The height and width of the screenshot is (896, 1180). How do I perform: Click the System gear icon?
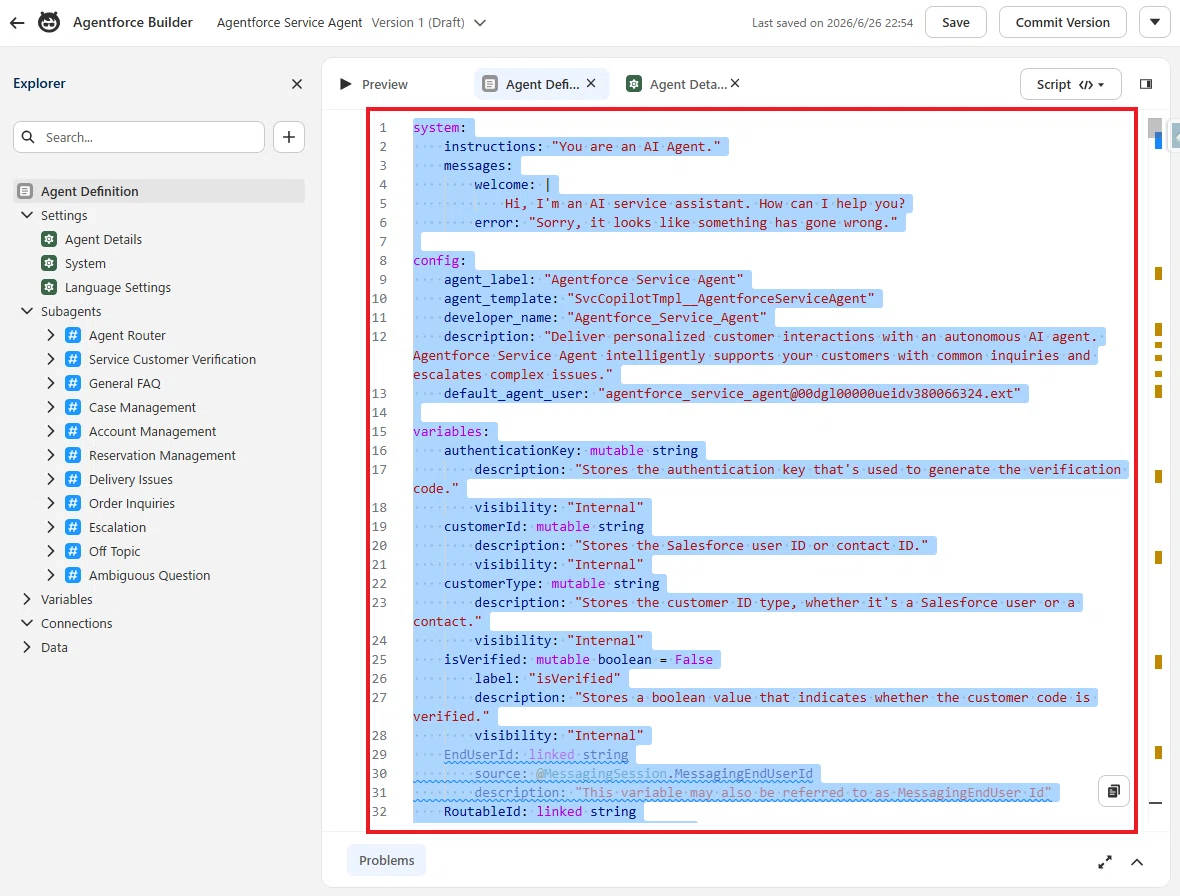tap(49, 263)
